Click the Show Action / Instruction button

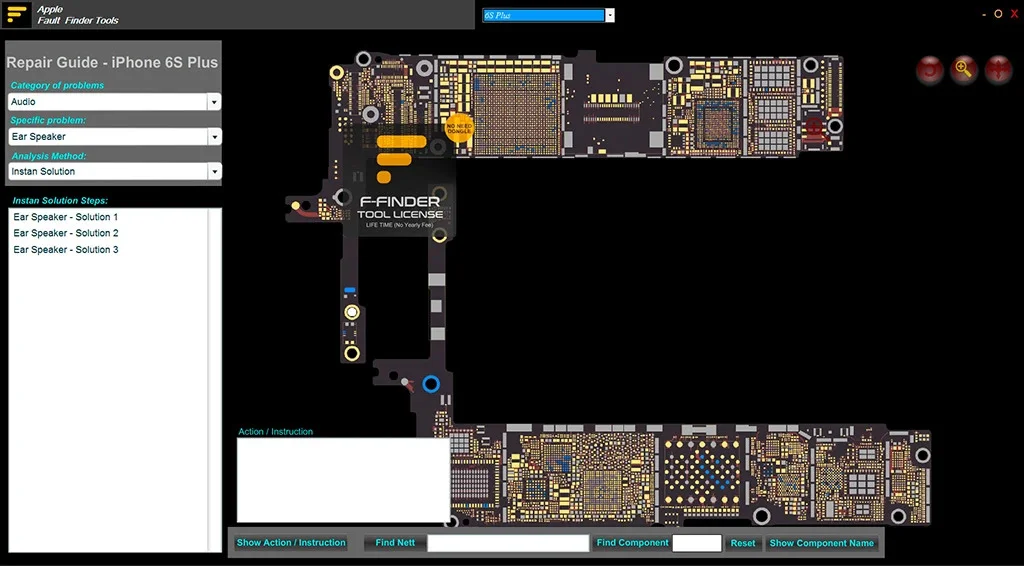click(x=291, y=542)
